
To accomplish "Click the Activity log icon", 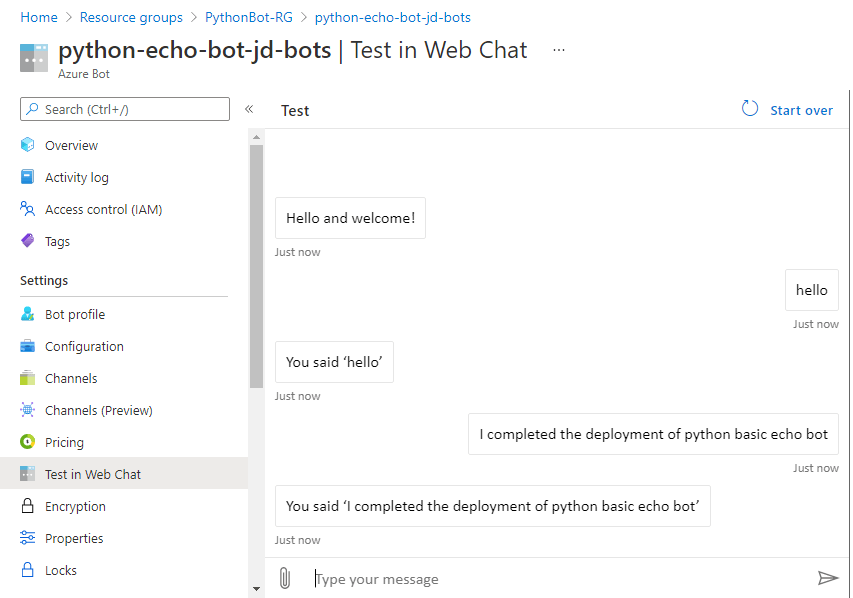I will point(28,177).
